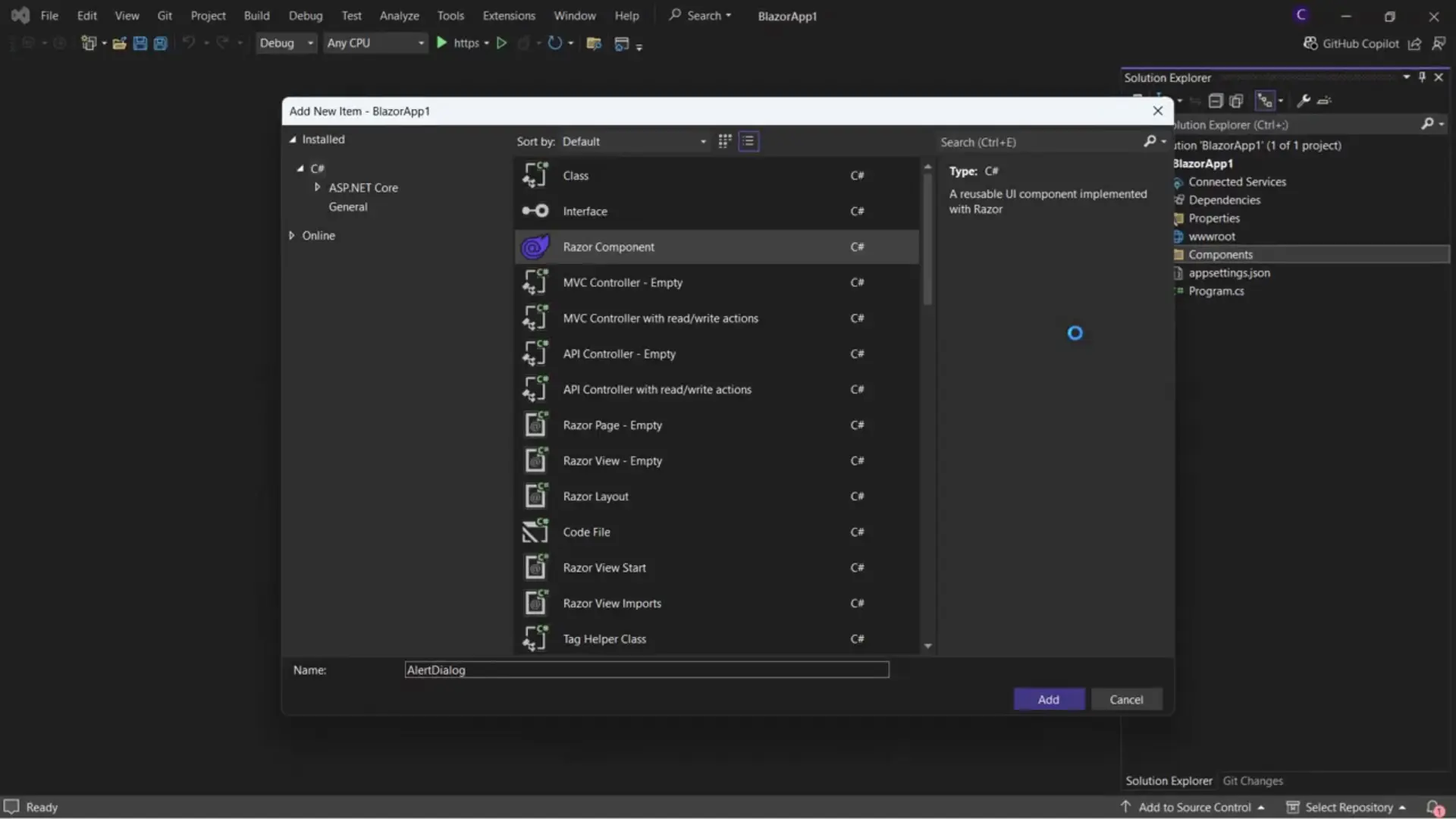
Task: Click the hot reload circular arrow icon
Action: tap(556, 43)
